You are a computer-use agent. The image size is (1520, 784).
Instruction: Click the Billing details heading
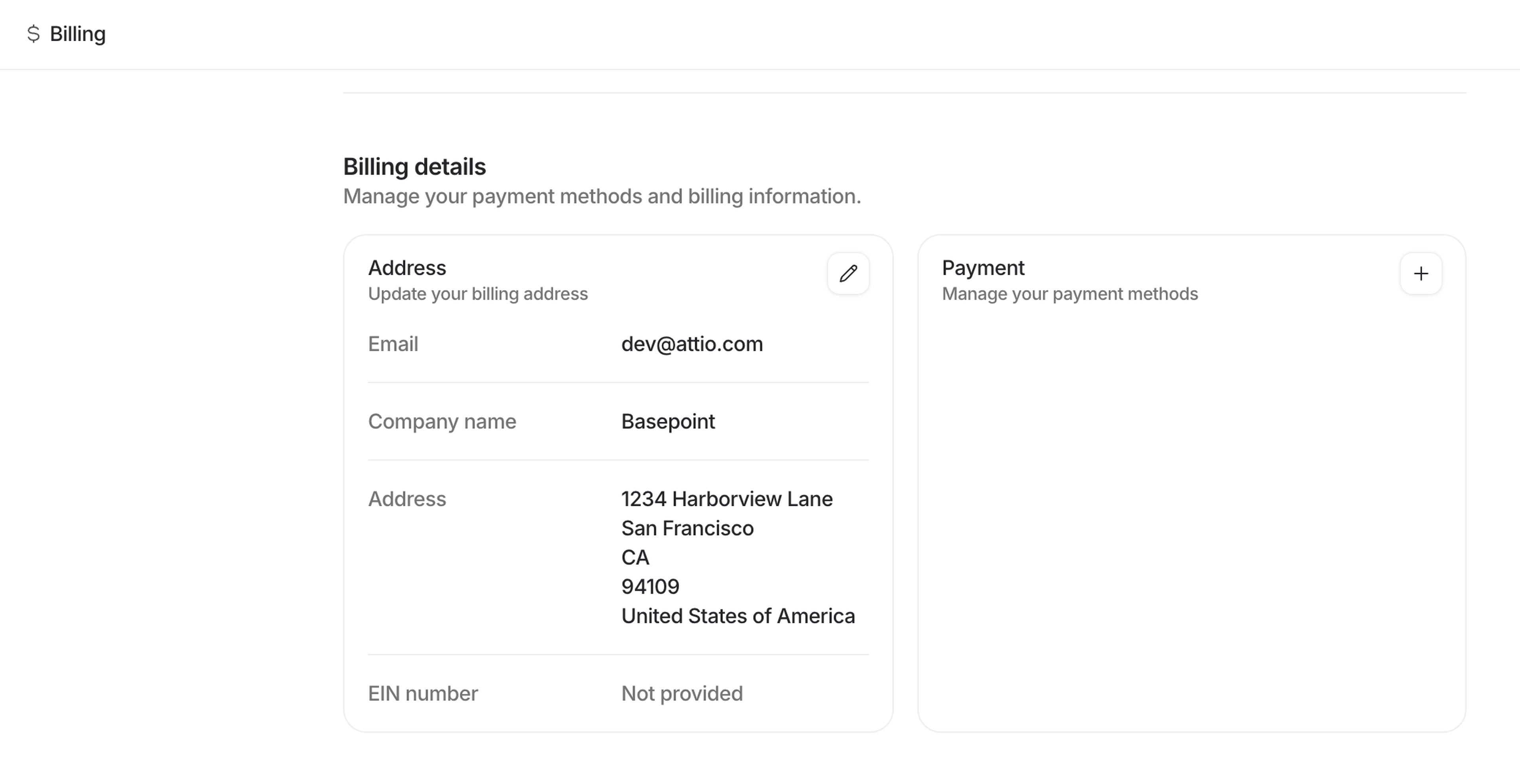coord(414,167)
